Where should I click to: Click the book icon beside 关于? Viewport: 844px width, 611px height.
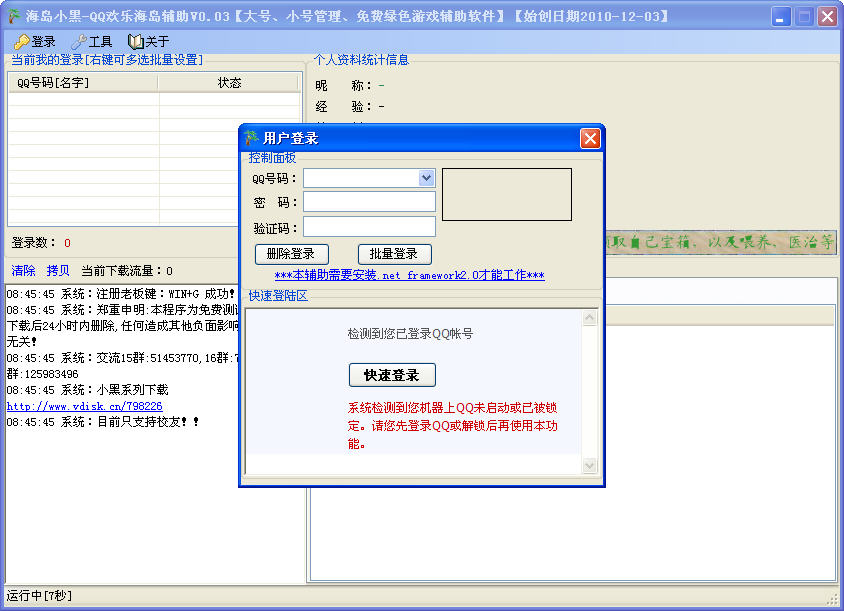pos(136,41)
